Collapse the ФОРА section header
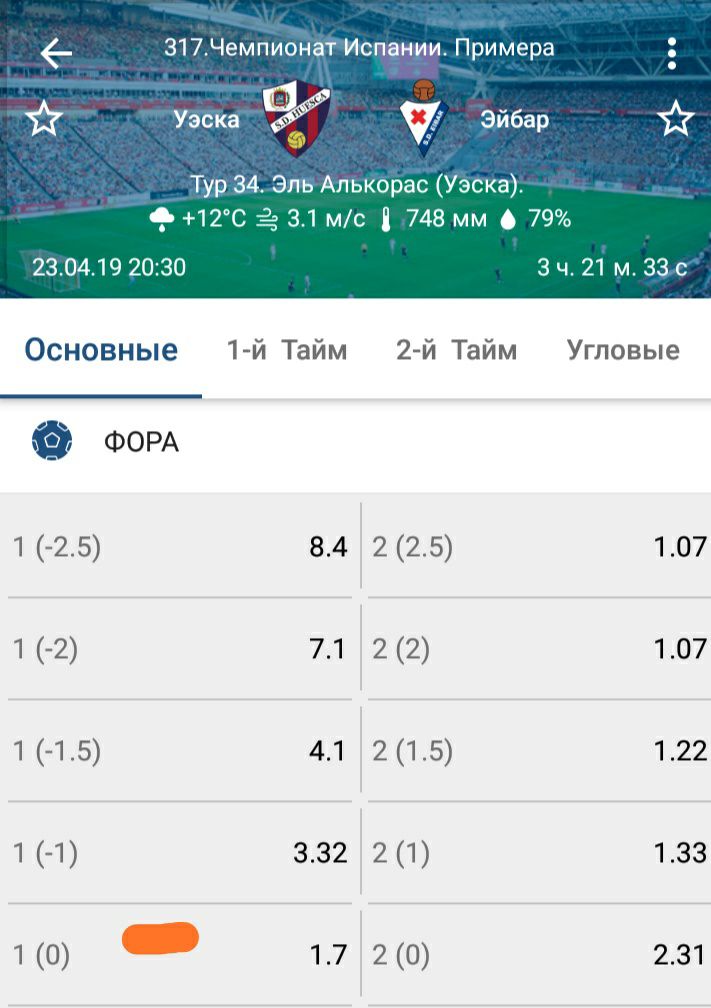The height and width of the screenshot is (1008, 711). pyautogui.click(x=355, y=441)
